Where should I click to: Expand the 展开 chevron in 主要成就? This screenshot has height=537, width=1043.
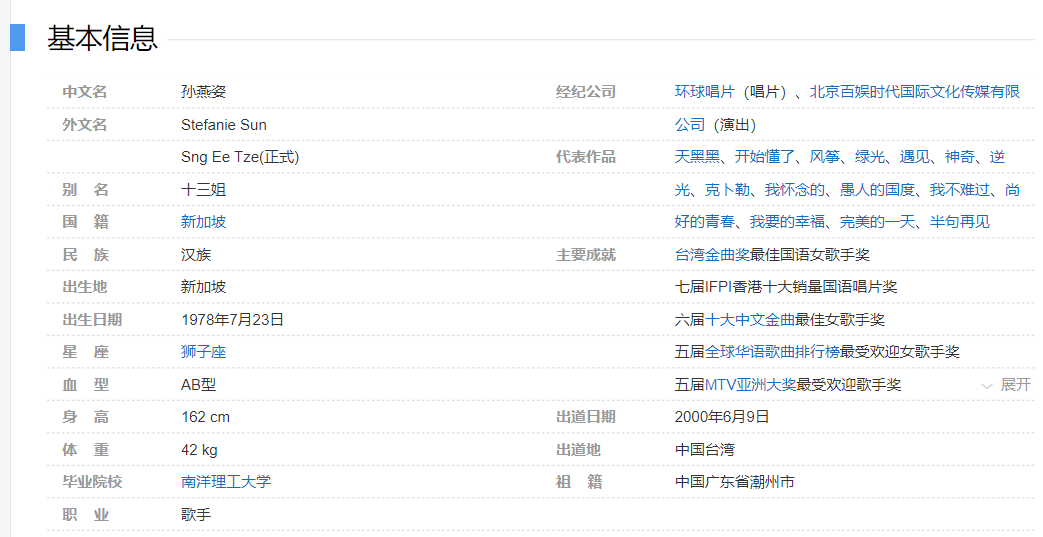point(1006,385)
